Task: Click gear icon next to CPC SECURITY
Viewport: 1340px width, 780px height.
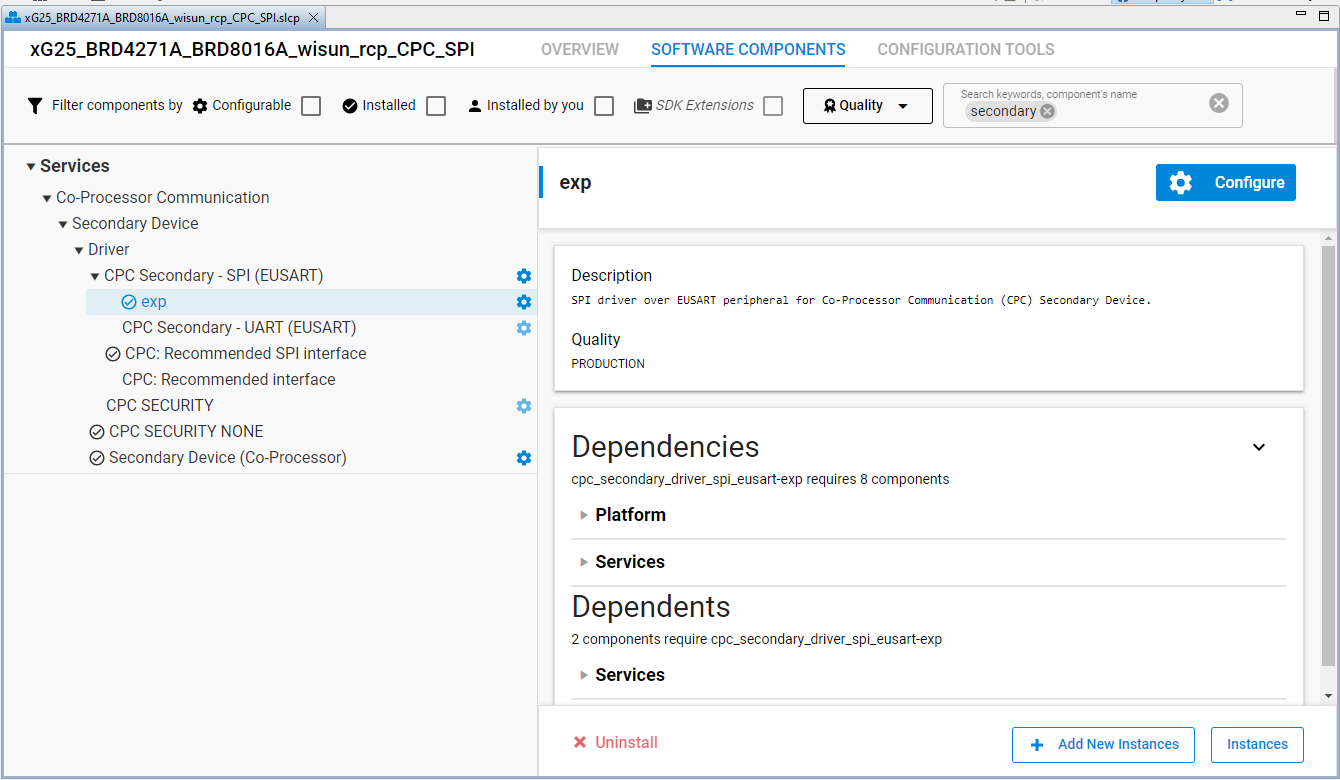Action: 523,406
